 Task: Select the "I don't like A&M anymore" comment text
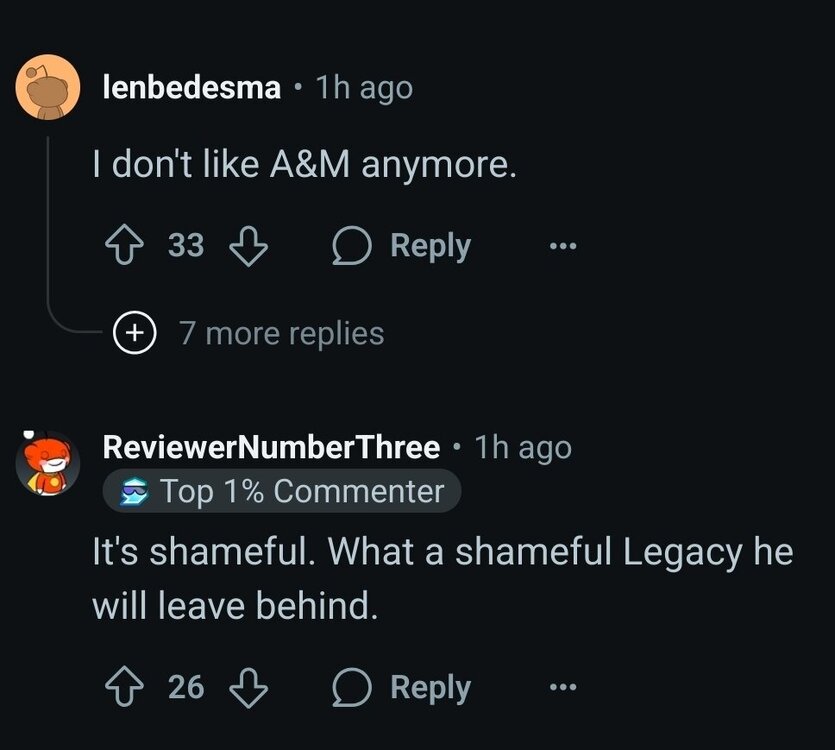304,165
